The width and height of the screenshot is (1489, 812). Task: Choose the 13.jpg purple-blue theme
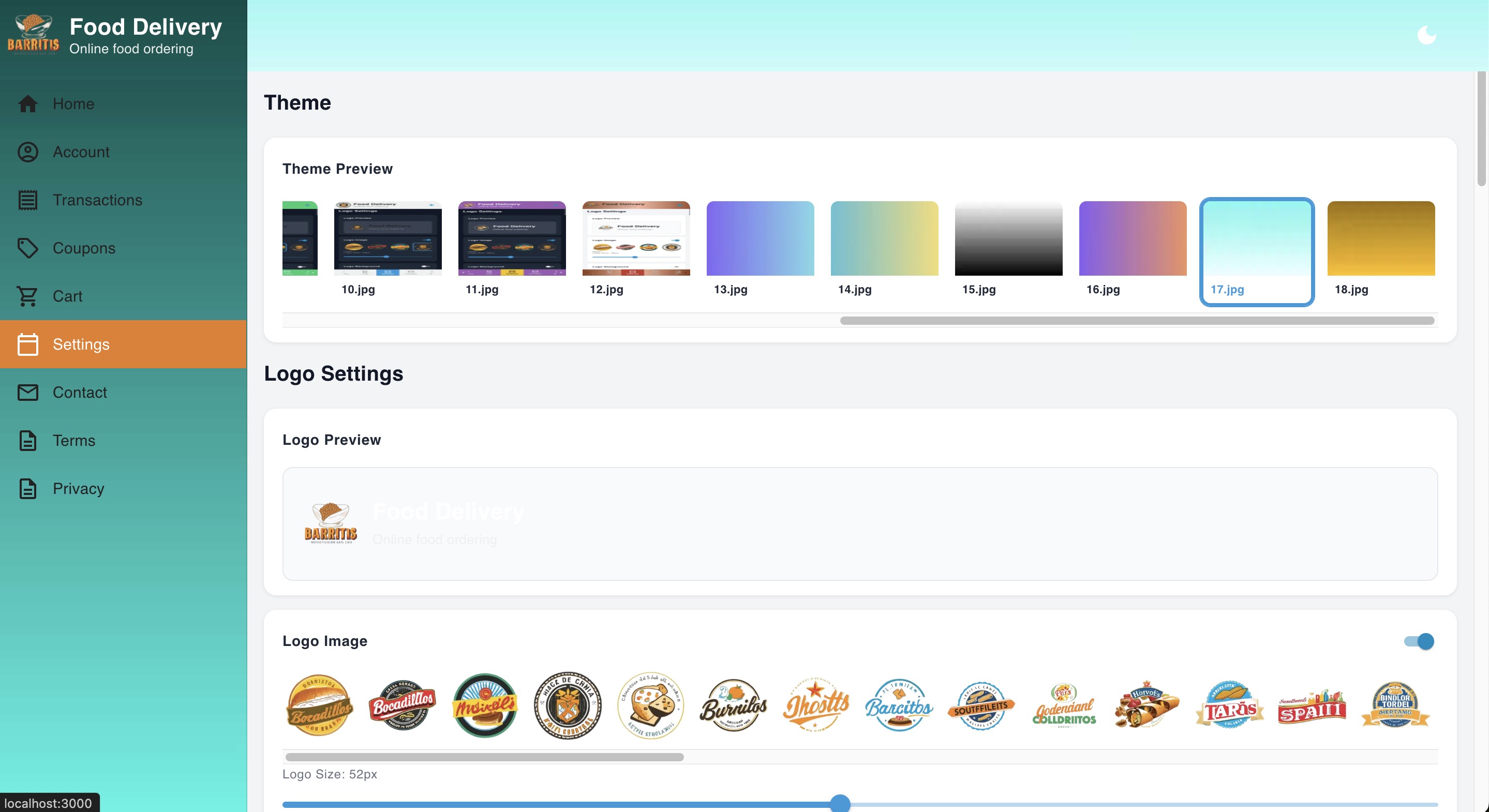[760, 239]
